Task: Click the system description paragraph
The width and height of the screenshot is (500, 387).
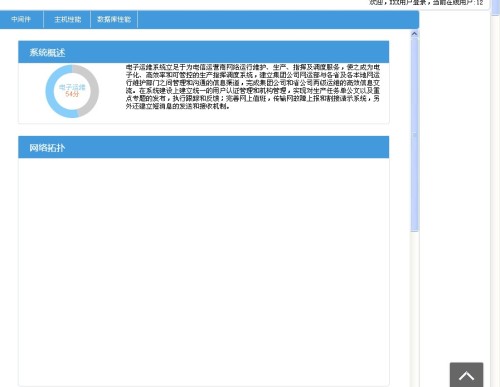Action: point(253,87)
